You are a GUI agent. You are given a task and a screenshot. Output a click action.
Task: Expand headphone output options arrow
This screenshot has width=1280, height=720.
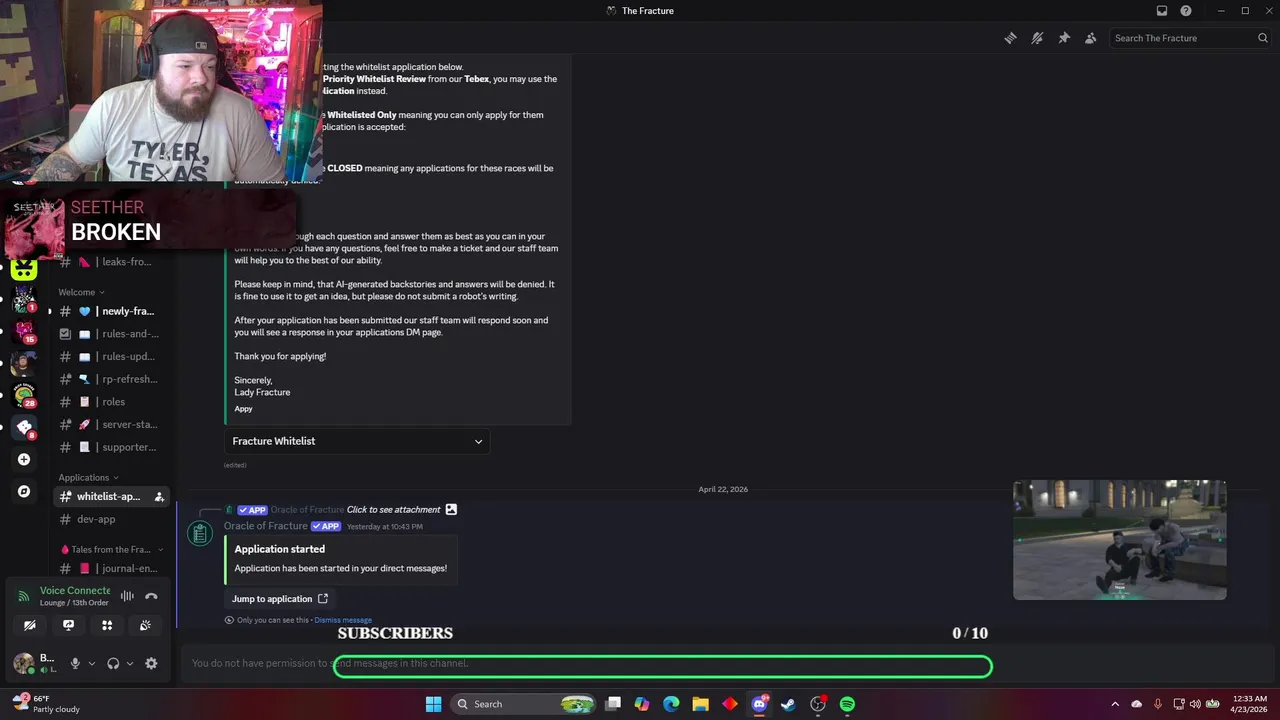pyautogui.click(x=130, y=663)
